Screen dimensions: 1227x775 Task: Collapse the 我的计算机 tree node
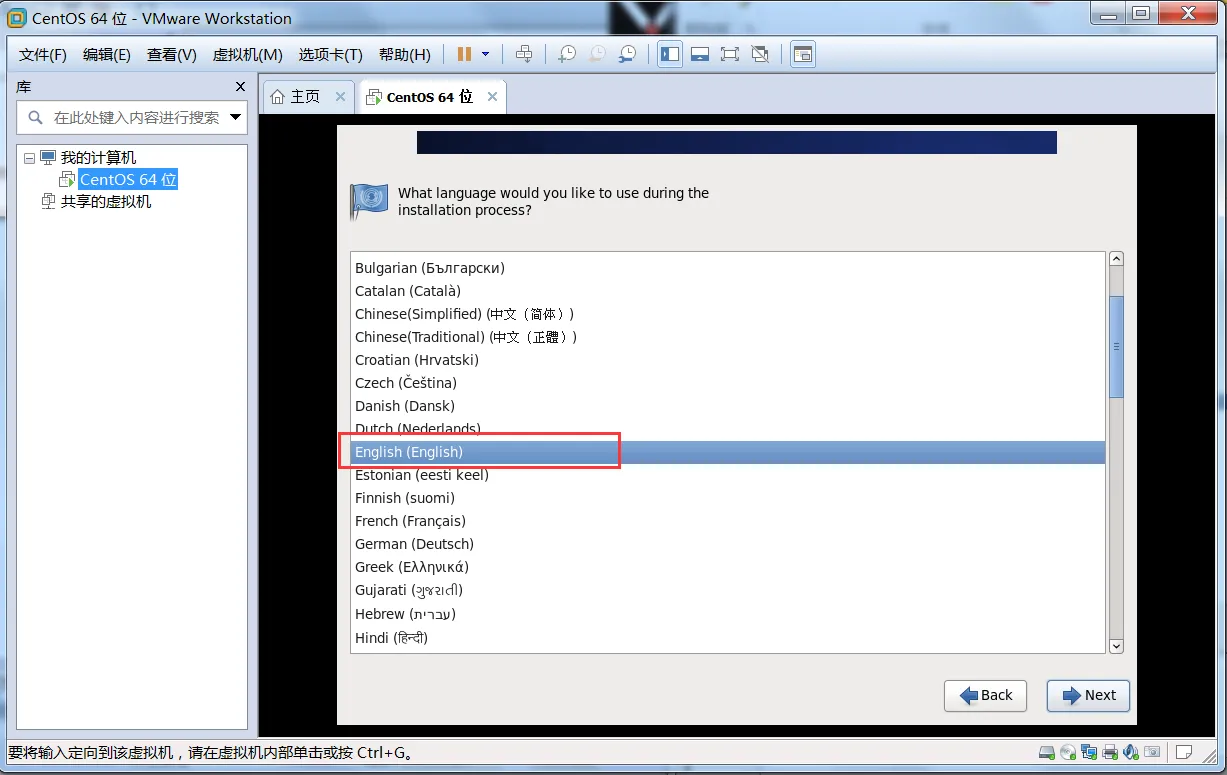30,158
